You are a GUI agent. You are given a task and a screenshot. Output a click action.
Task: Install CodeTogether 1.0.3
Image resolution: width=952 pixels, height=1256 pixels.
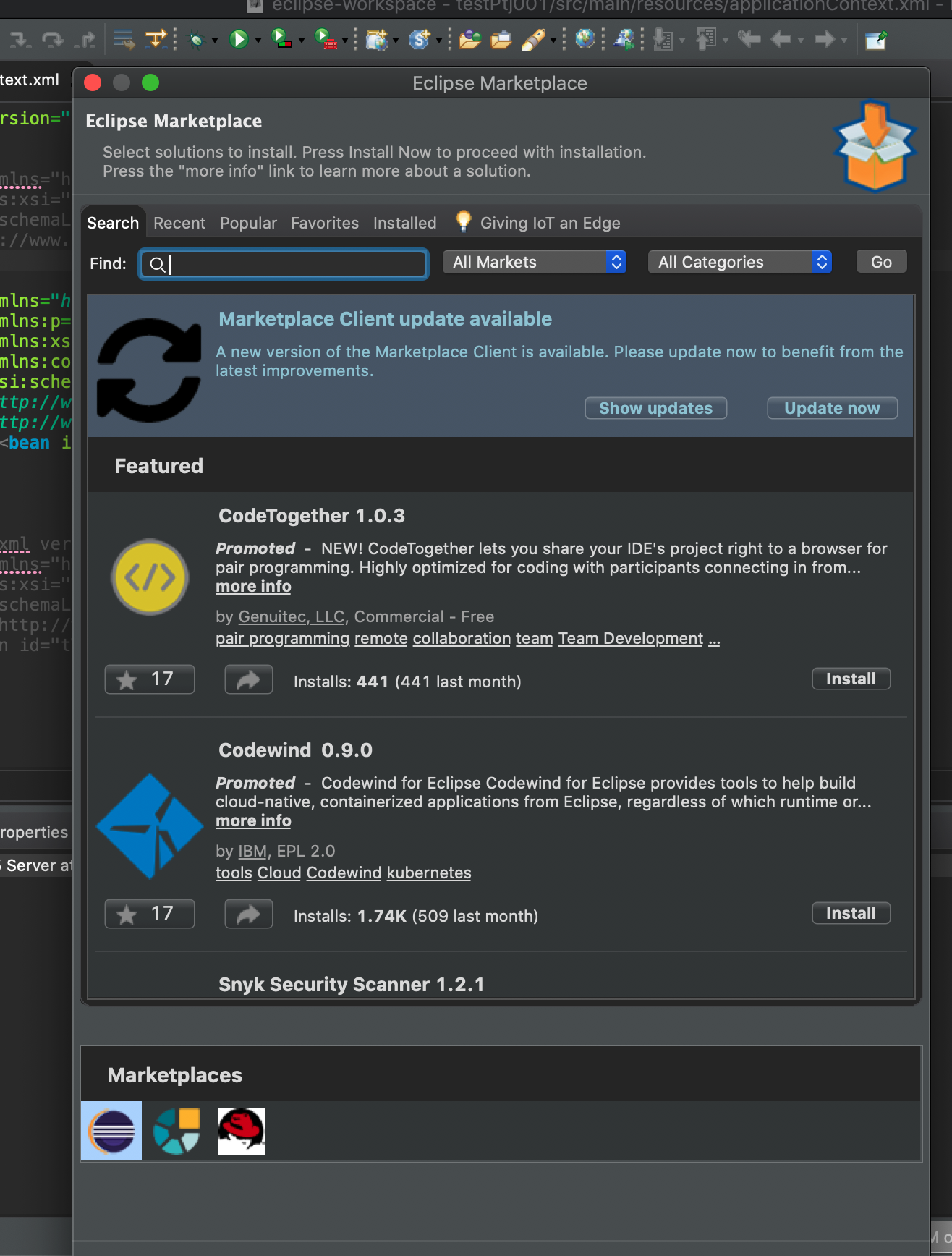tap(851, 679)
